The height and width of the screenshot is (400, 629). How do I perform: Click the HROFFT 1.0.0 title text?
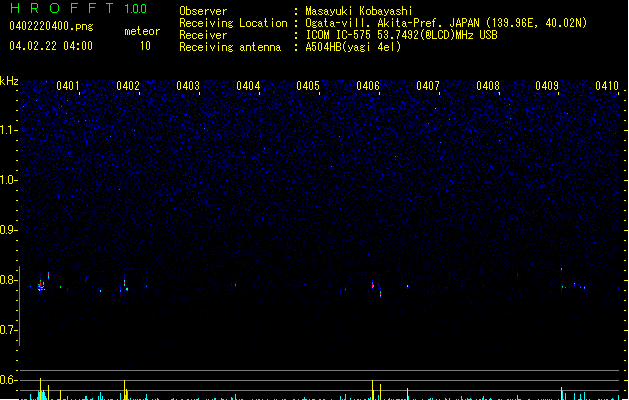79,8
